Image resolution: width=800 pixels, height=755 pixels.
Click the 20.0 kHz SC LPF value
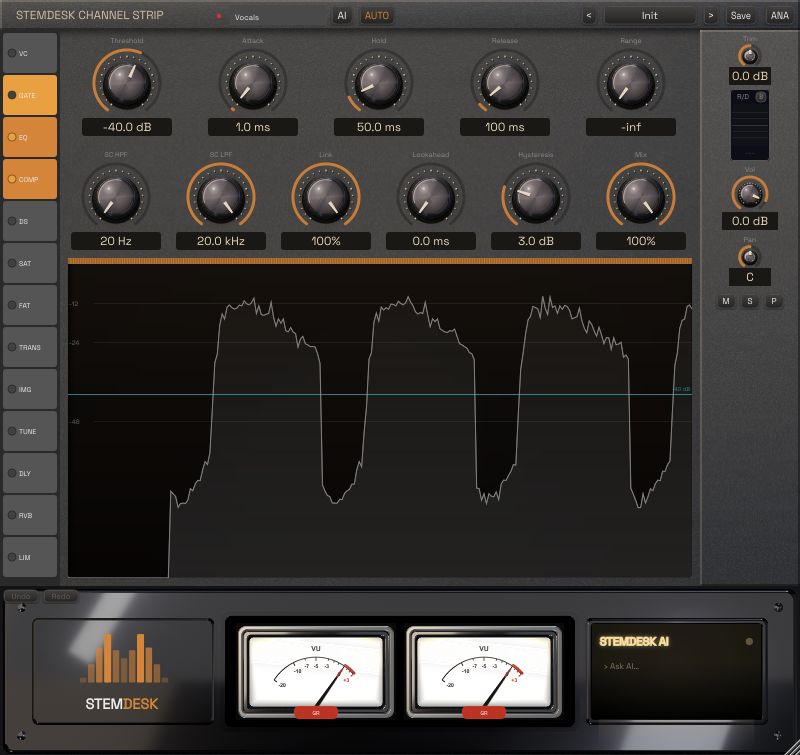(x=221, y=241)
